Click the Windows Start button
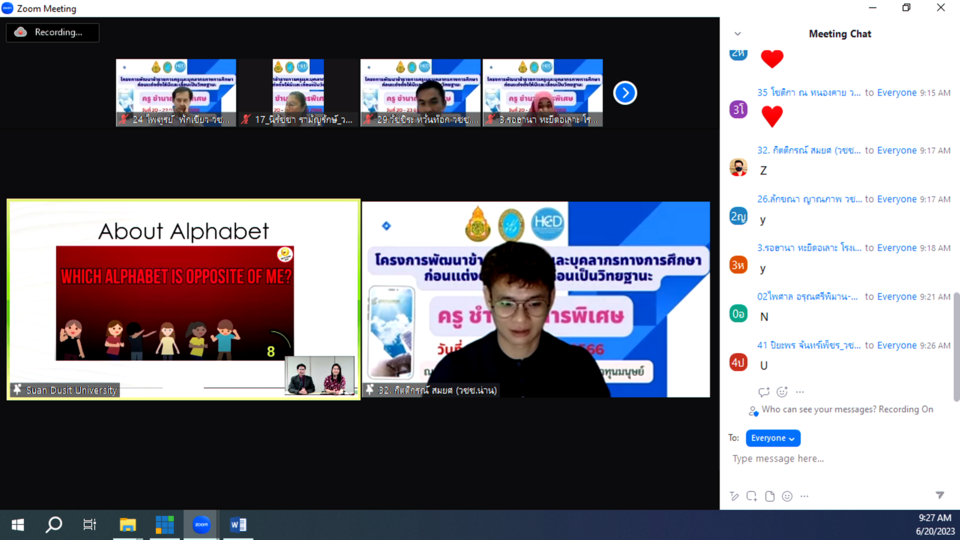The width and height of the screenshot is (960, 540). 17,524
